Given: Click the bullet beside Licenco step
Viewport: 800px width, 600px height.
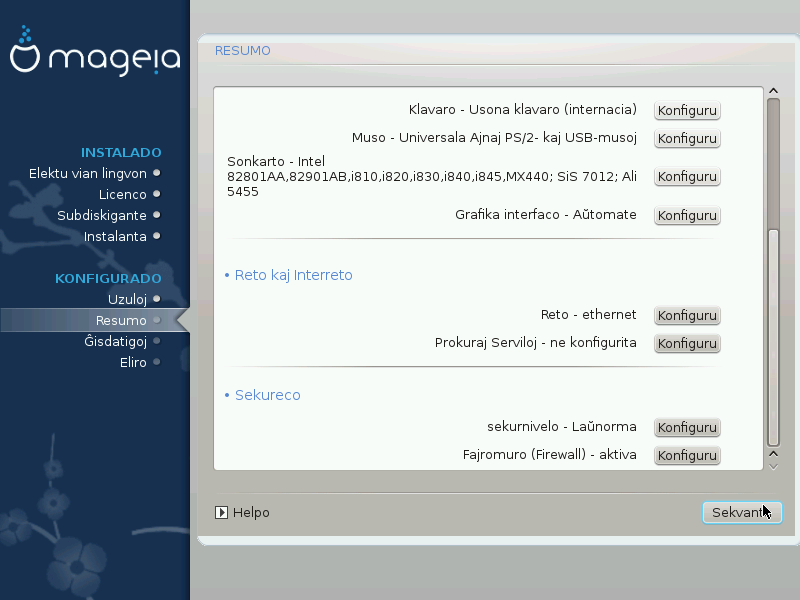Looking at the screenshot, I should [x=157, y=194].
